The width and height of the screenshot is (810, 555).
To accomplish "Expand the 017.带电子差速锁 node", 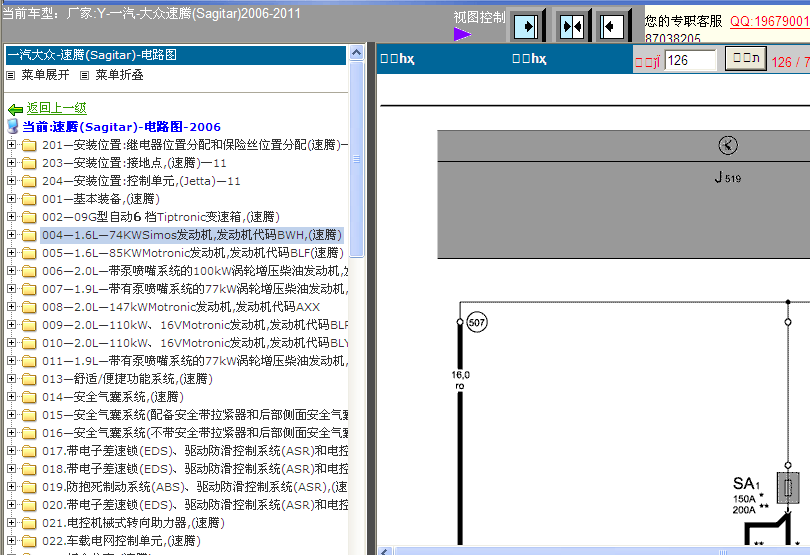I will click(x=11, y=451).
